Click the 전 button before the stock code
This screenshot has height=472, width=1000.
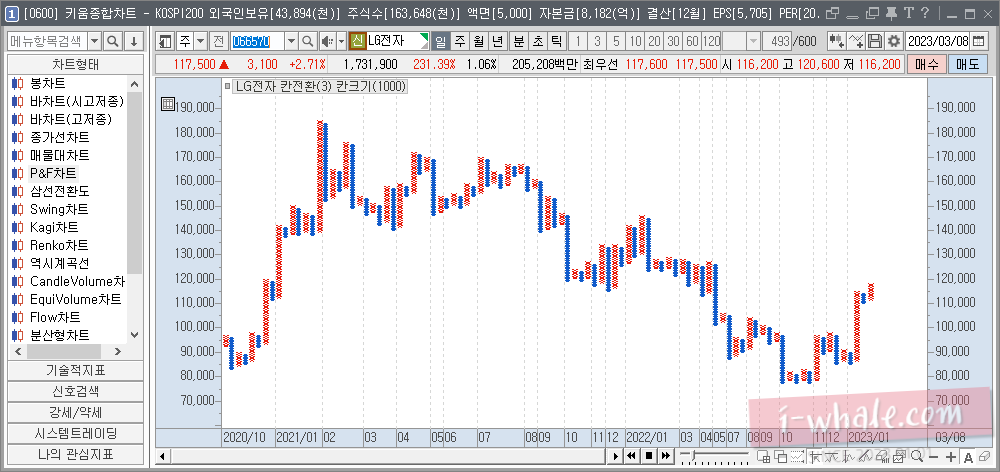click(219, 41)
